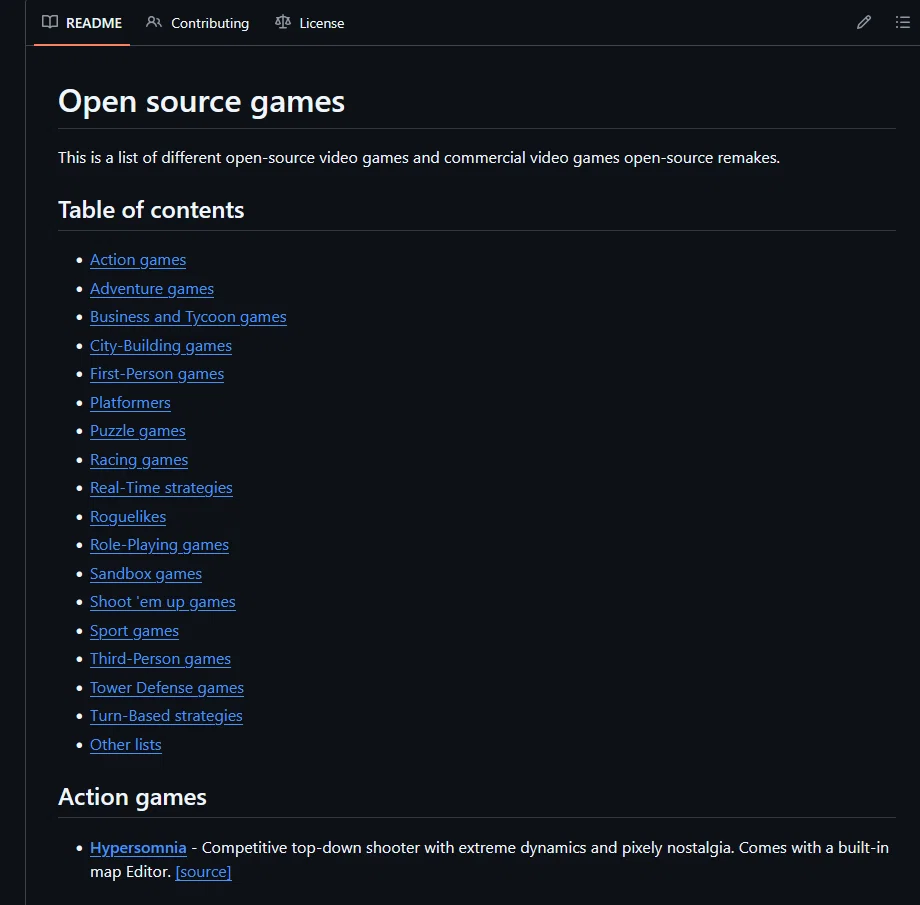
Task: Jump to Sandbox games
Action: coord(146,573)
